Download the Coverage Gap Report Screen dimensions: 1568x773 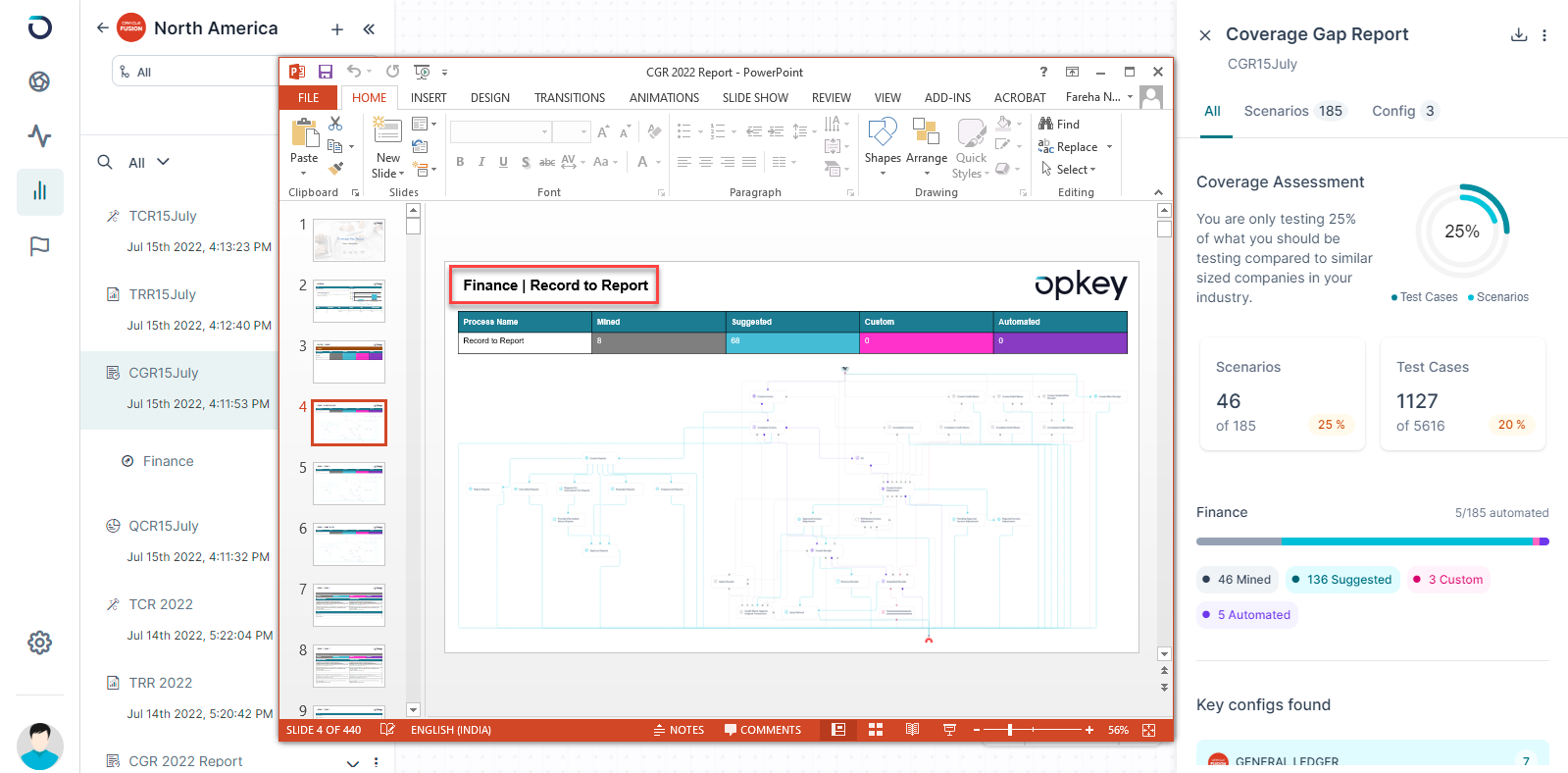click(x=1519, y=34)
